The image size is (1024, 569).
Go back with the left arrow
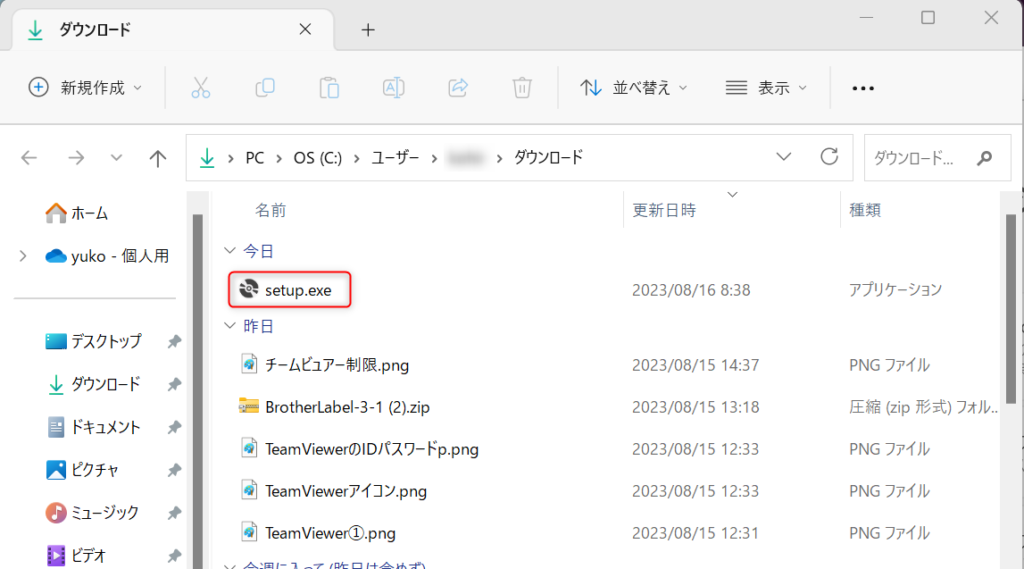click(x=29, y=157)
